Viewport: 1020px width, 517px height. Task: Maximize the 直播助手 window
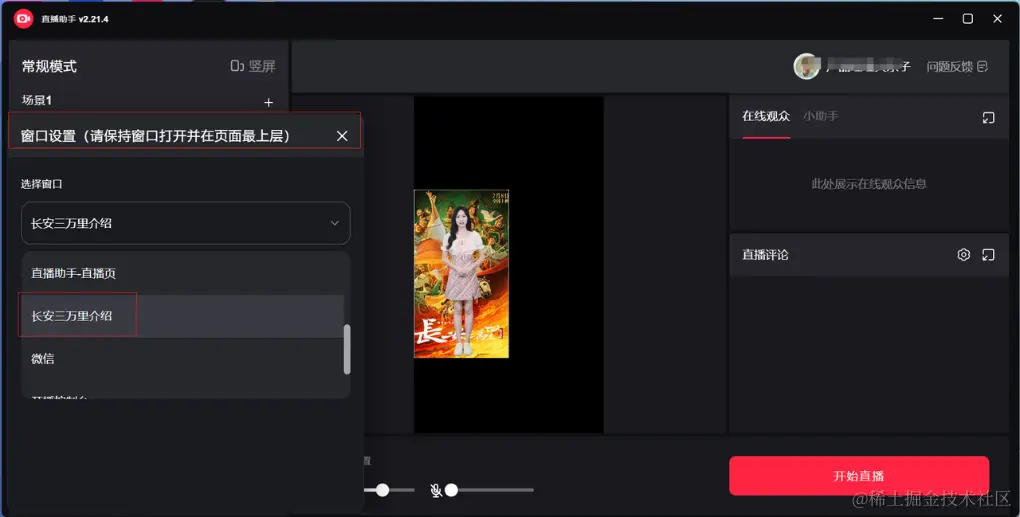(968, 19)
